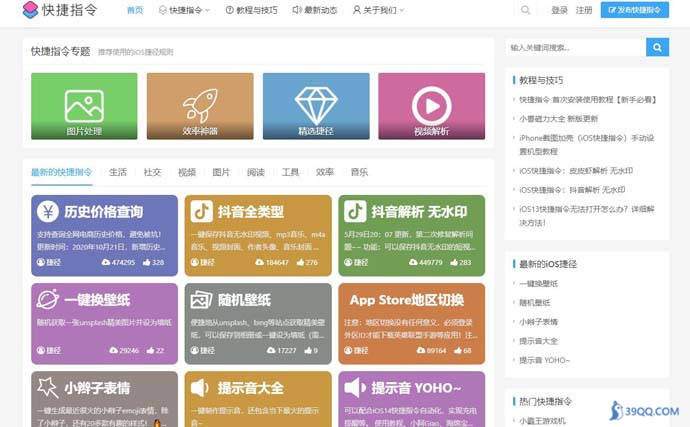Open the 抖音全类型 card title

(x=250, y=212)
